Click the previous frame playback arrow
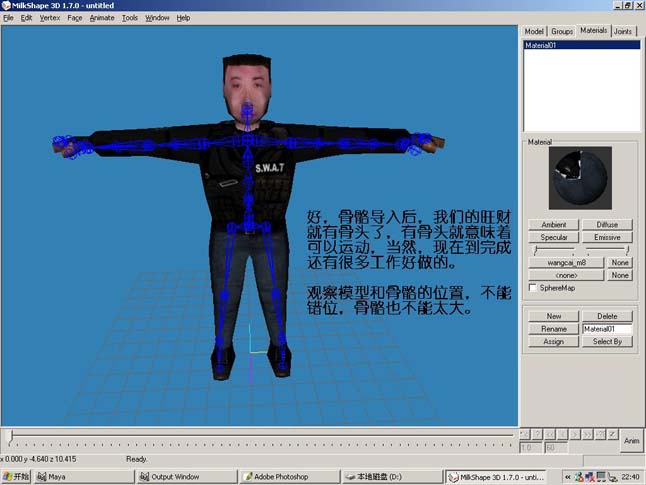Viewport: 646px width, 485px height. click(562, 434)
